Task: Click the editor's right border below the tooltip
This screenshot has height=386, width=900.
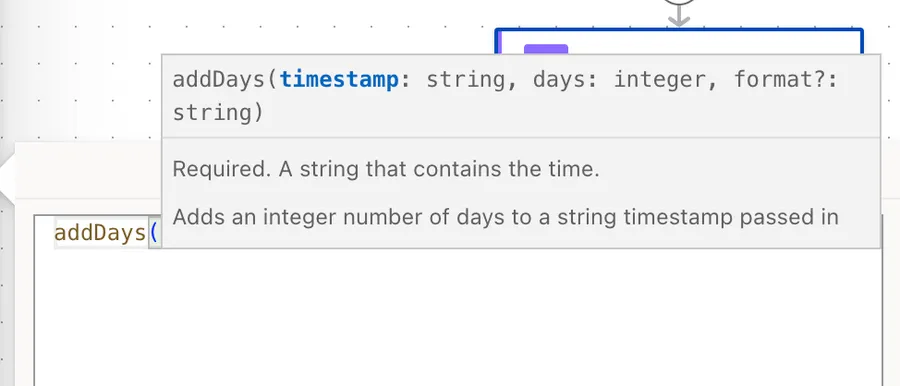Action: coord(882,316)
